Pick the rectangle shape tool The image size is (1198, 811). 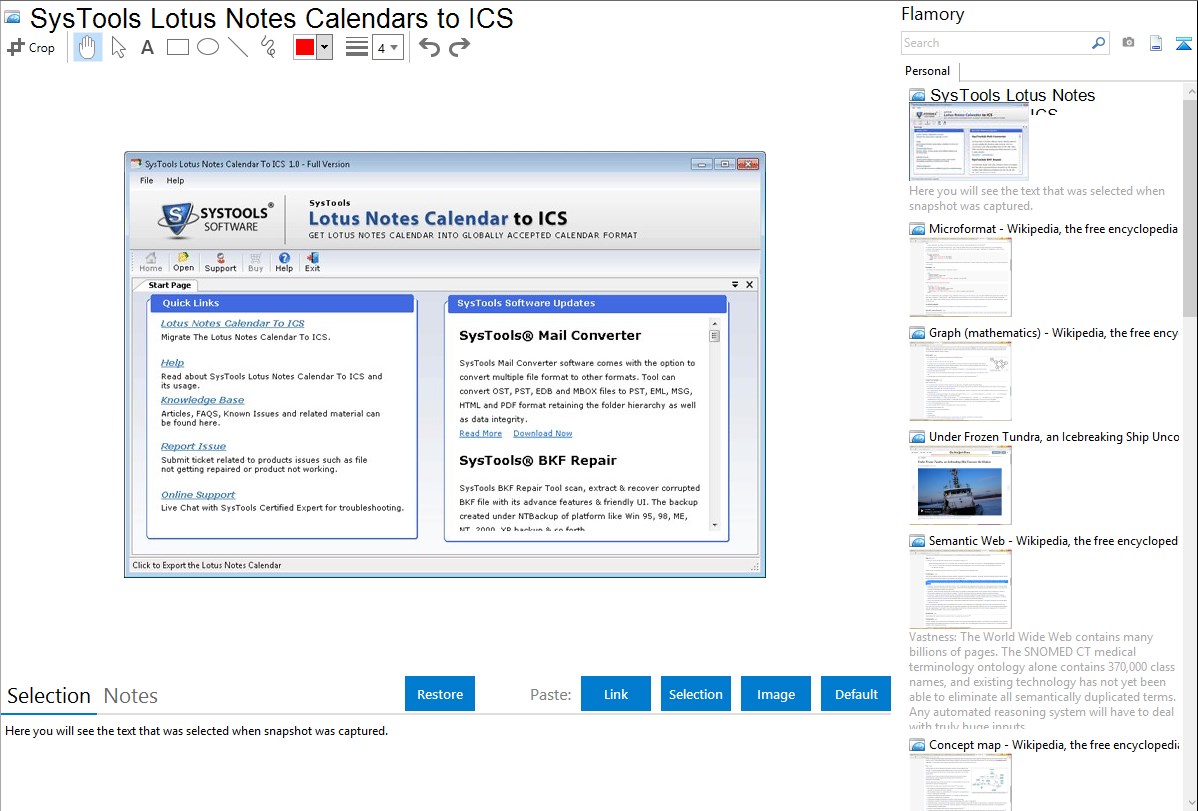177,47
